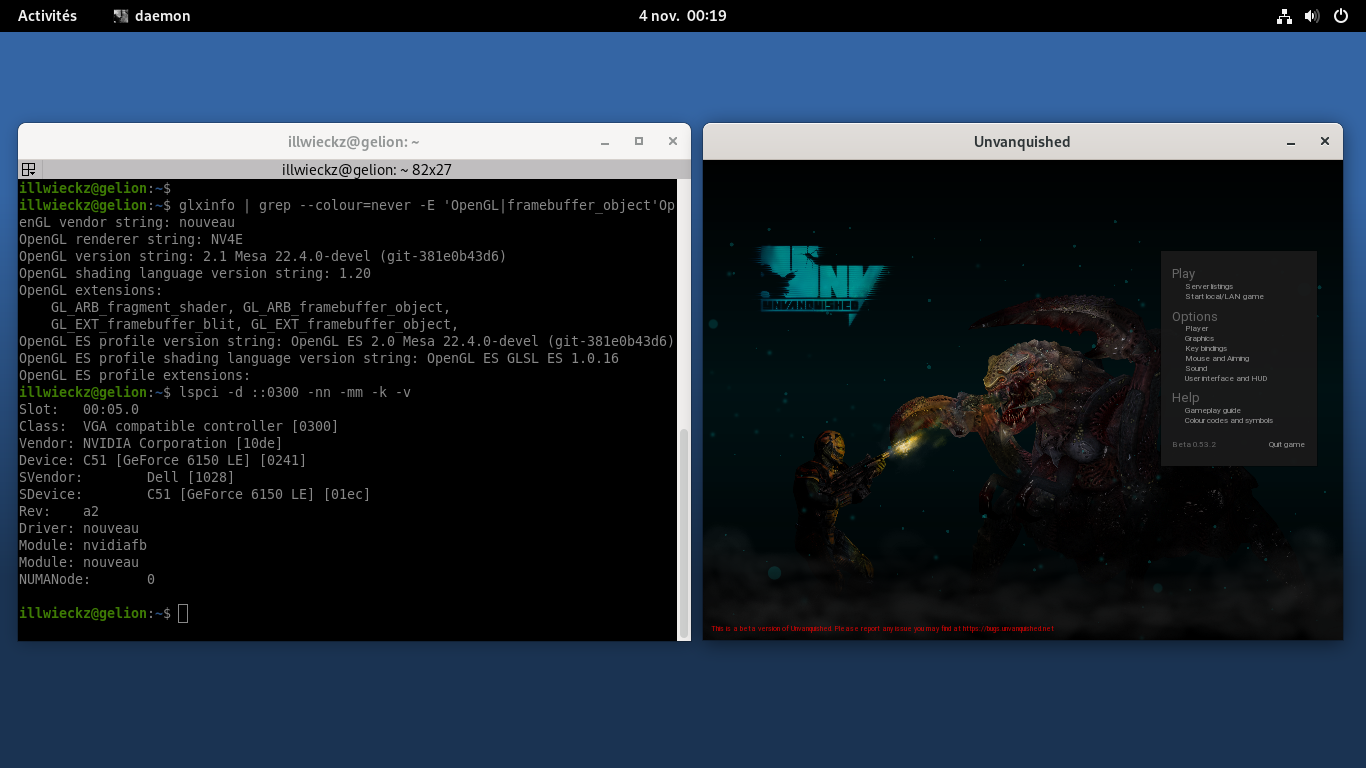This screenshot has height=768, width=1366.
Task: Open the Sound options
Action: [1196, 369]
